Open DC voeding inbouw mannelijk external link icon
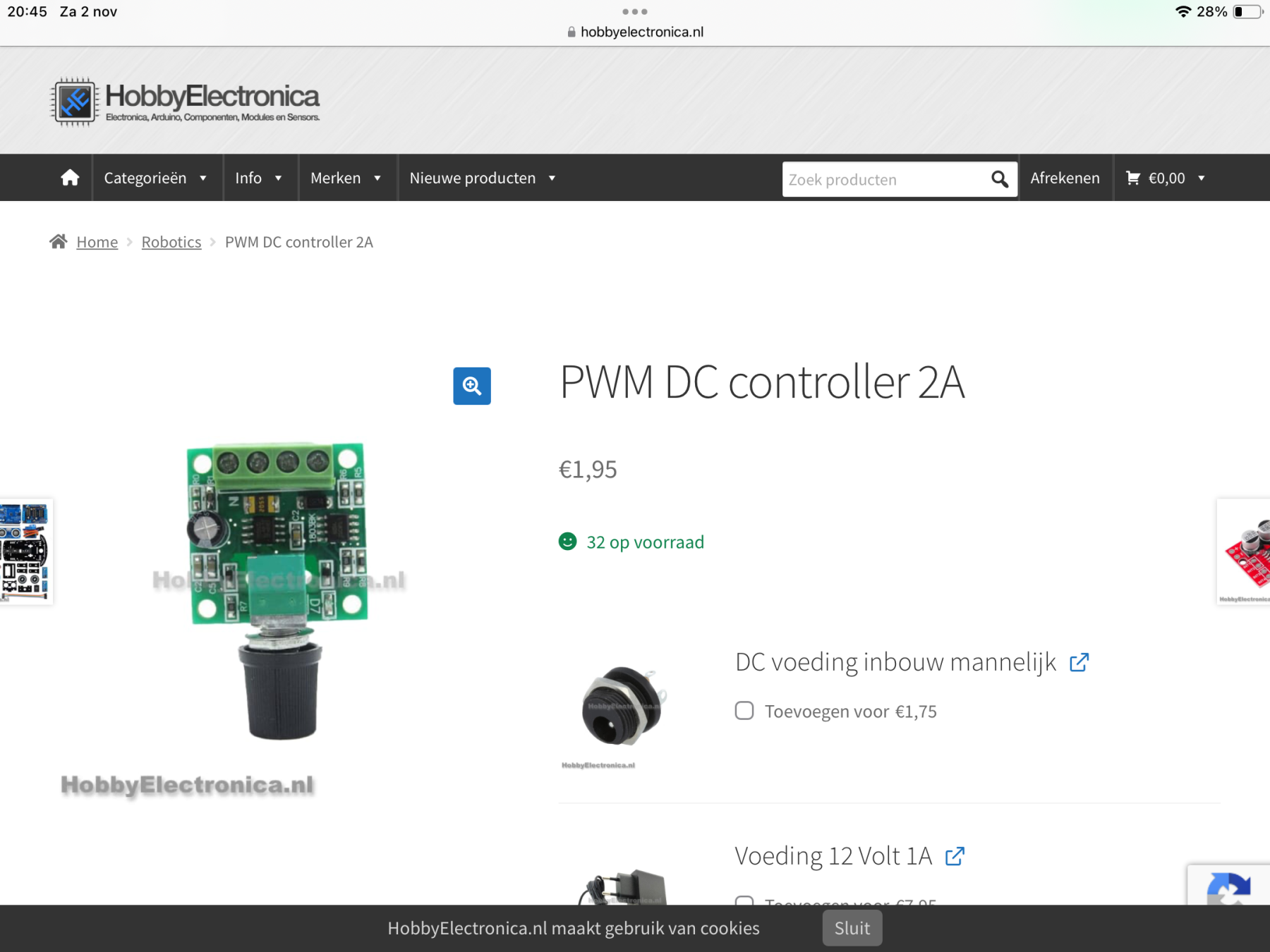The height and width of the screenshot is (952, 1270). (x=1079, y=663)
